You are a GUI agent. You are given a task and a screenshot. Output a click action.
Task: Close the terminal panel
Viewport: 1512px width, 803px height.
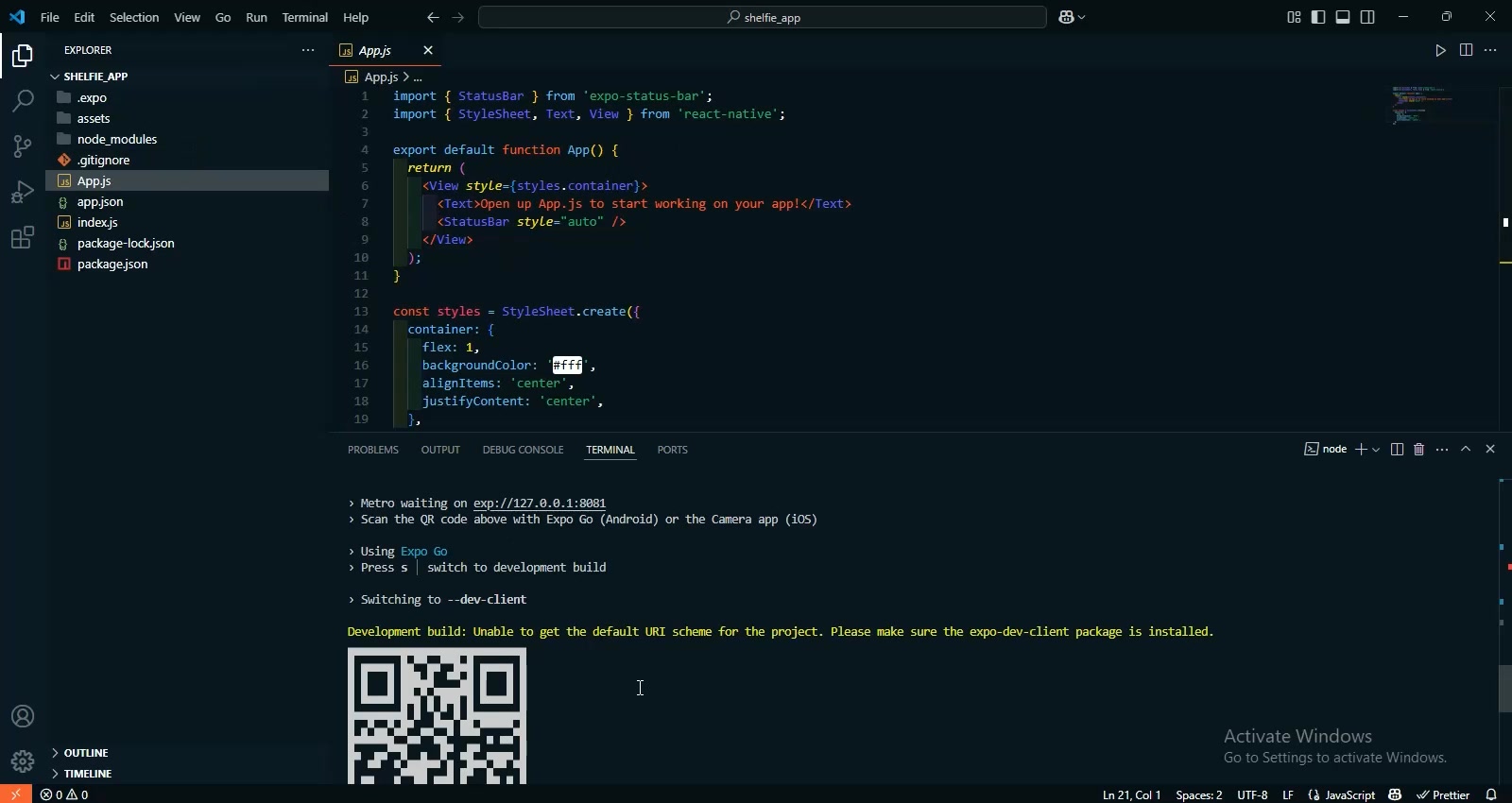pos(1491,450)
